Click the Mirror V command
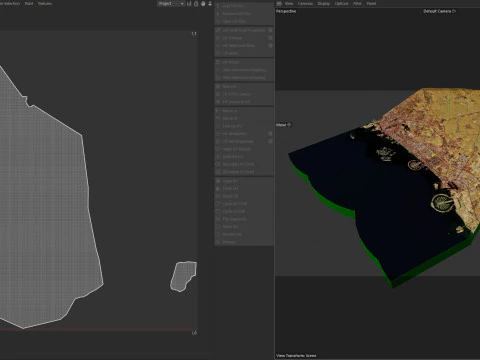Screen dimensions: 480x360 [244, 118]
